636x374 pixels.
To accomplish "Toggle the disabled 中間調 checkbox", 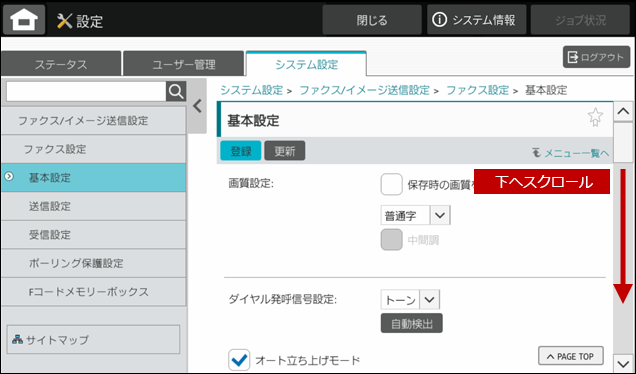I will [391, 240].
